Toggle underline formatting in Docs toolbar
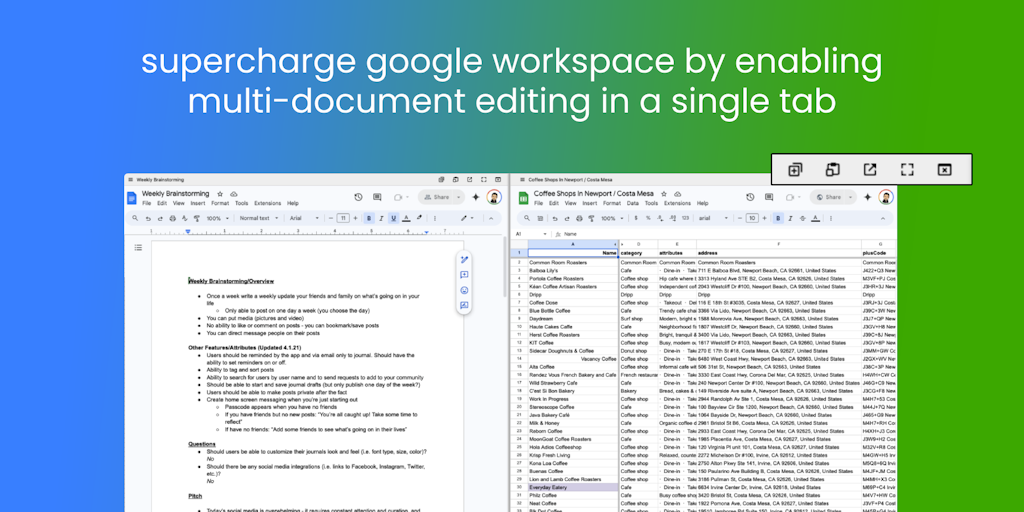 coord(394,218)
